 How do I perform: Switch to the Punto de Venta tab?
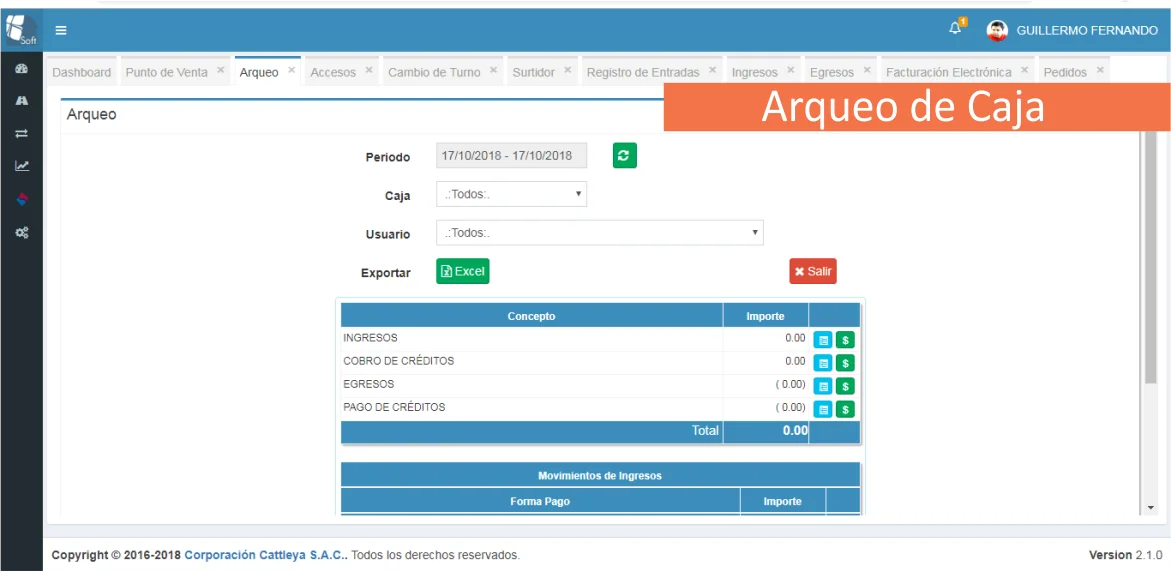[x=166, y=72]
